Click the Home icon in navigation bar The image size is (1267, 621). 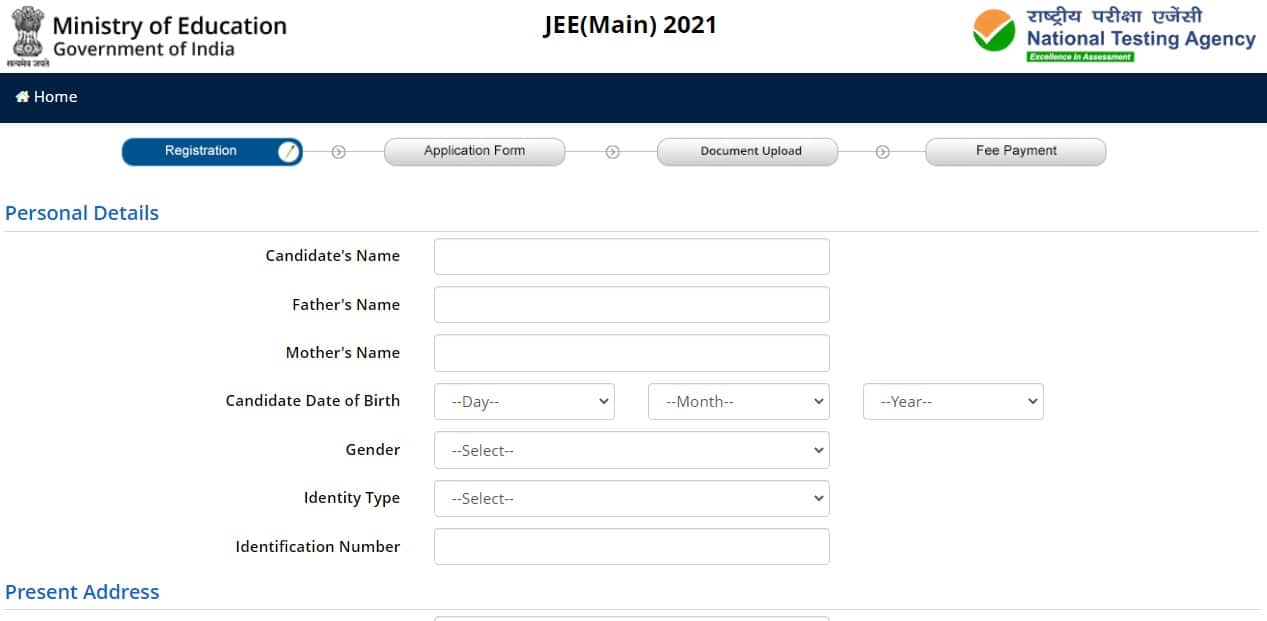pyautogui.click(x=22, y=97)
